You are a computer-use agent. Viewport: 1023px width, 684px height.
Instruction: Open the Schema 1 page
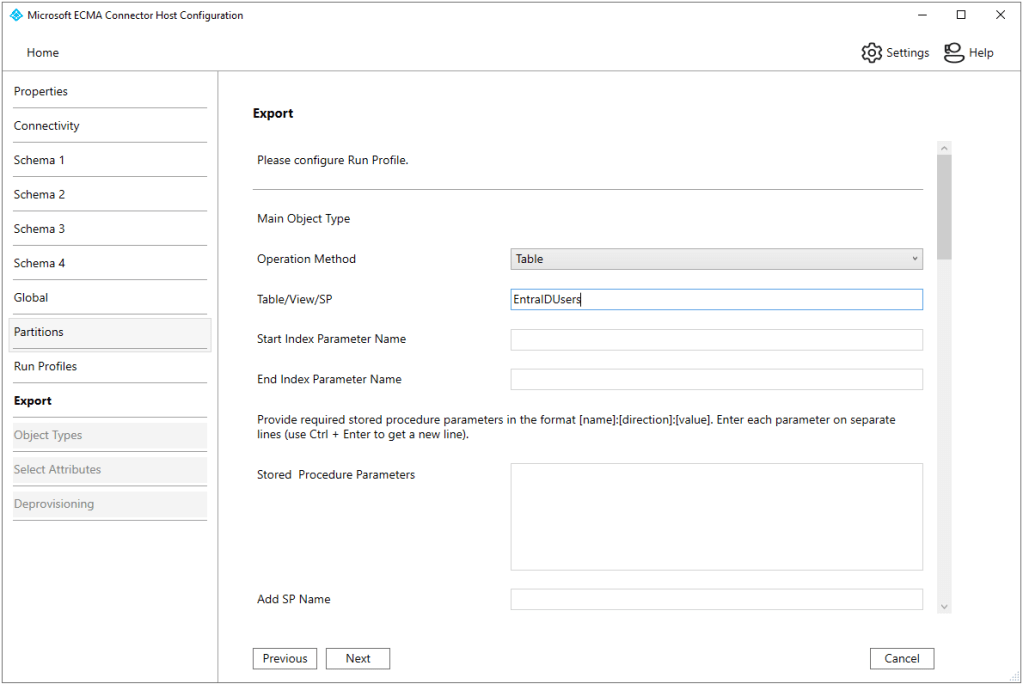tap(39, 160)
